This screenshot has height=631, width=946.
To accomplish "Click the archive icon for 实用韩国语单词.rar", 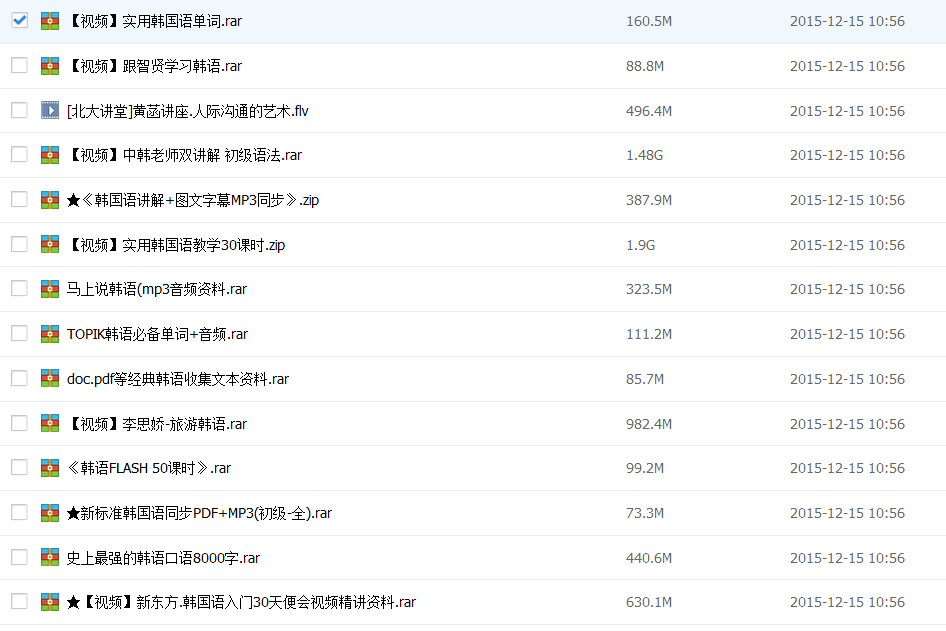I will click(x=50, y=21).
